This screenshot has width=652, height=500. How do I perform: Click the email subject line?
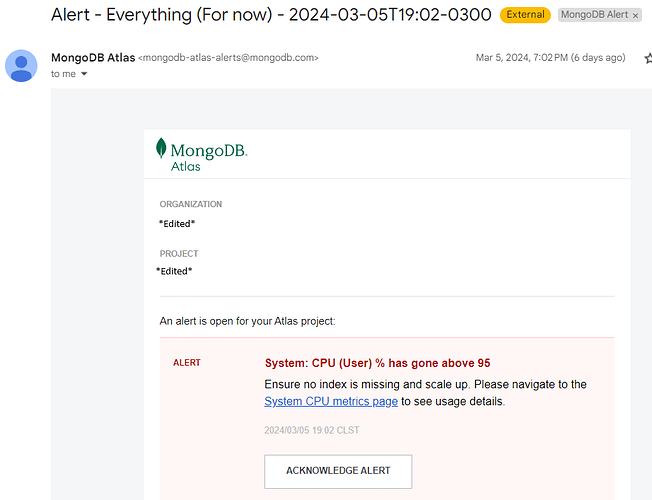[271, 15]
